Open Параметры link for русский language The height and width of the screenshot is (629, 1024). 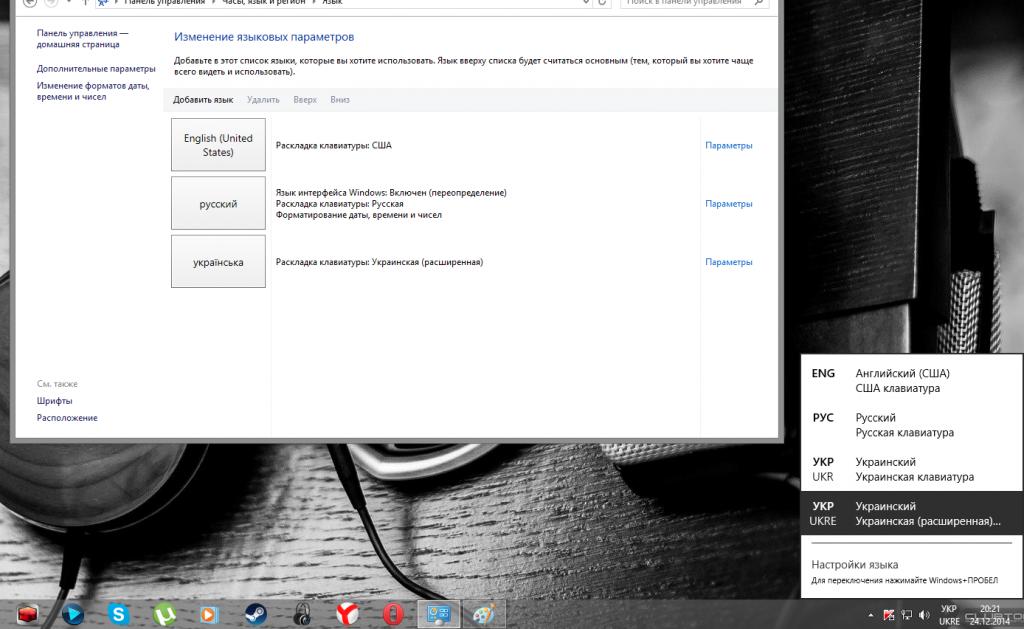pyautogui.click(x=728, y=204)
